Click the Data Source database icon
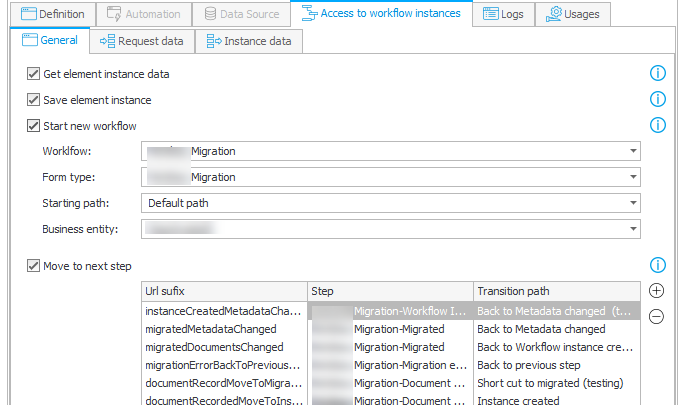The width and height of the screenshot is (678, 405). [x=210, y=13]
